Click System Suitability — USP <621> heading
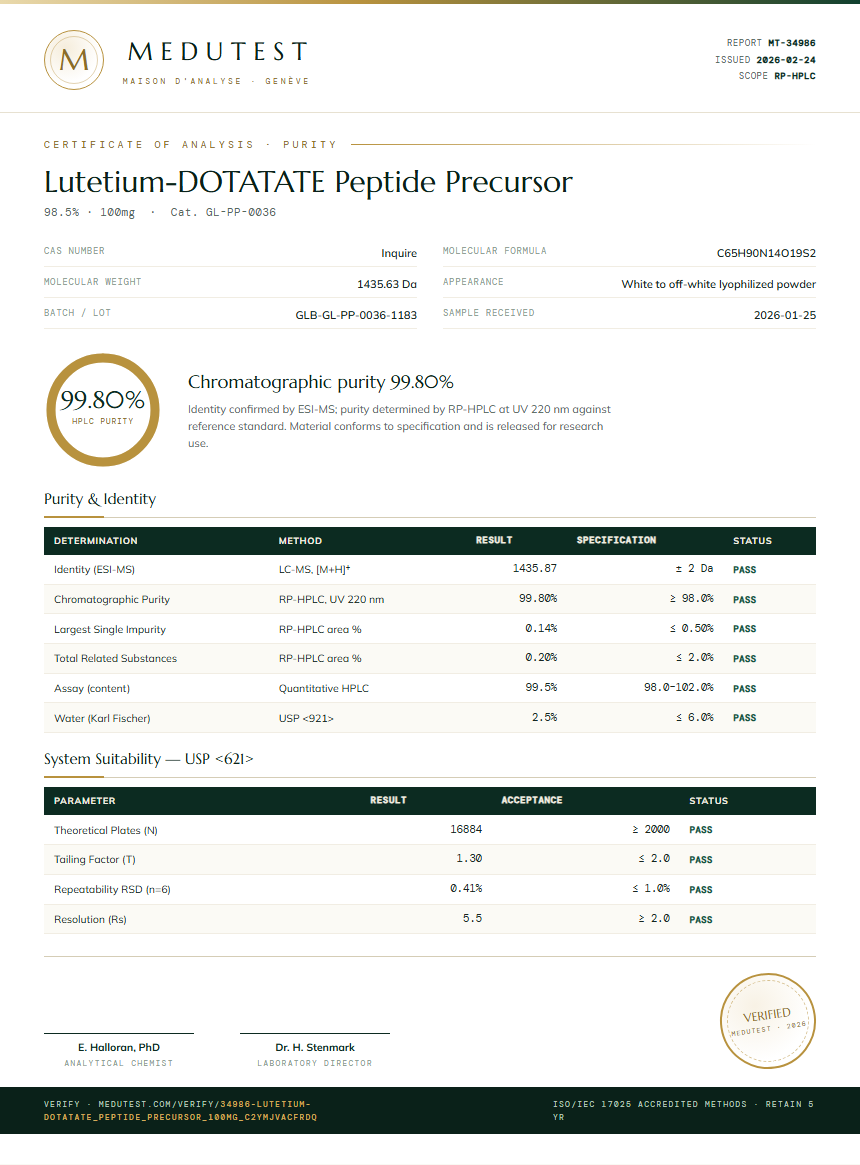Screen dimensions: 860x1165 (x=149, y=759)
